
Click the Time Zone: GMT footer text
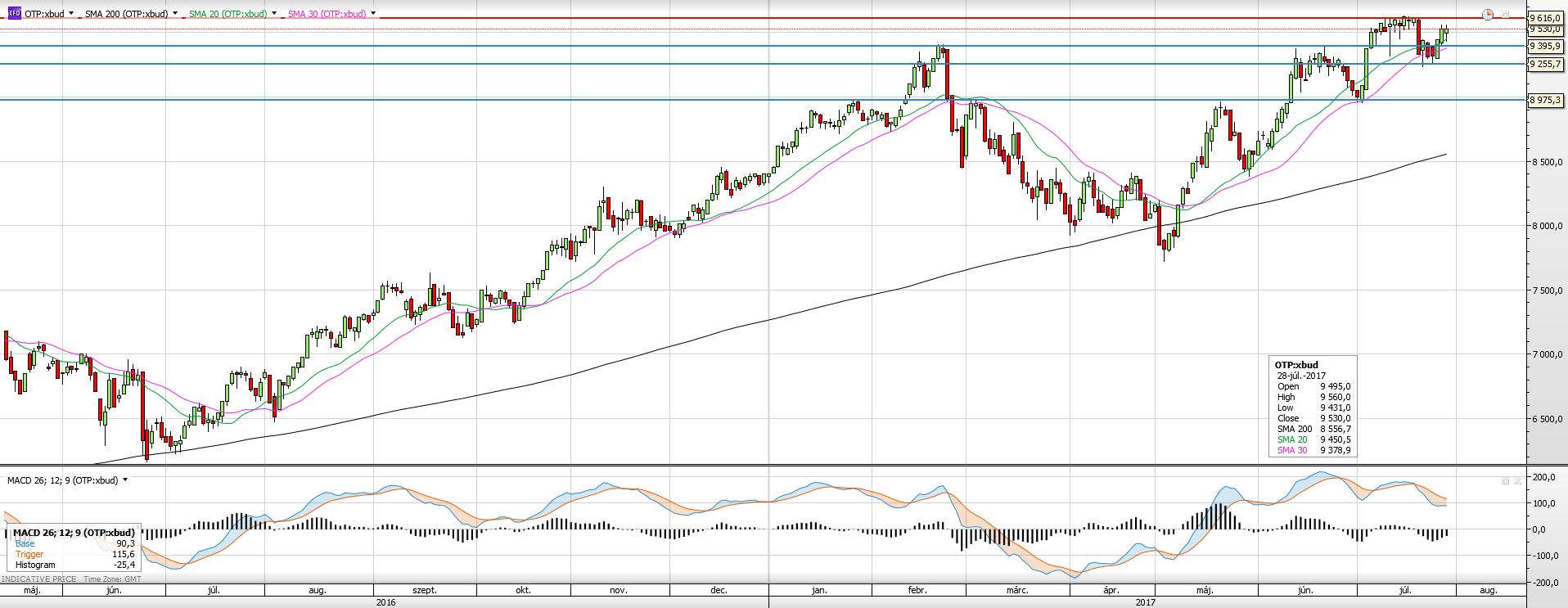pyautogui.click(x=112, y=579)
